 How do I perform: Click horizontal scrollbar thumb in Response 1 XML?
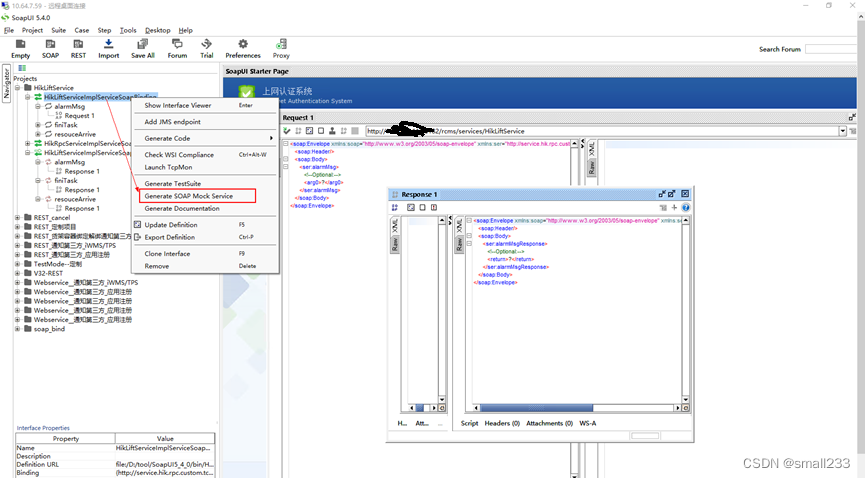pyautogui.click(x=536, y=408)
